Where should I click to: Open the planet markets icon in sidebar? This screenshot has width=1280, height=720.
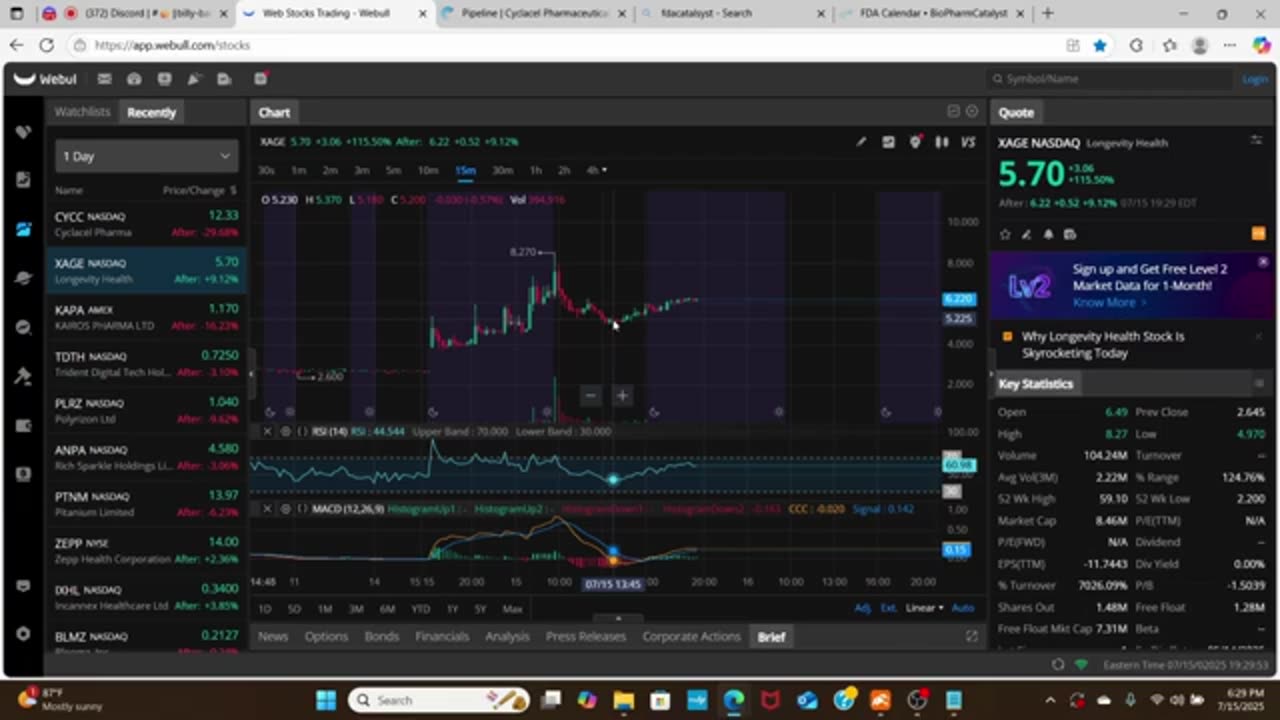24,278
